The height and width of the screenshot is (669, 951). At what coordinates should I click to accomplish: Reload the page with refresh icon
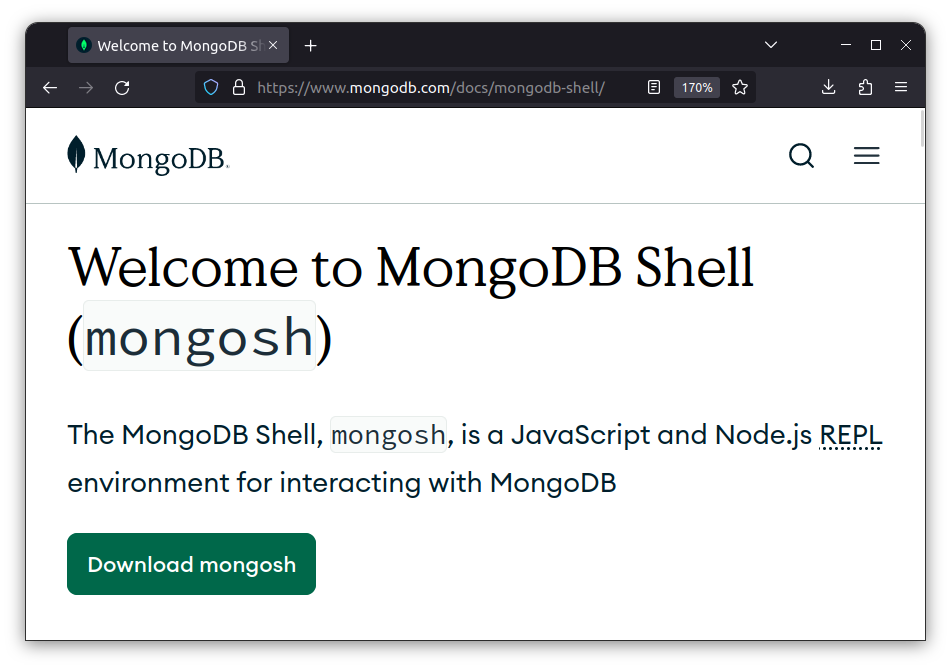[x=122, y=88]
